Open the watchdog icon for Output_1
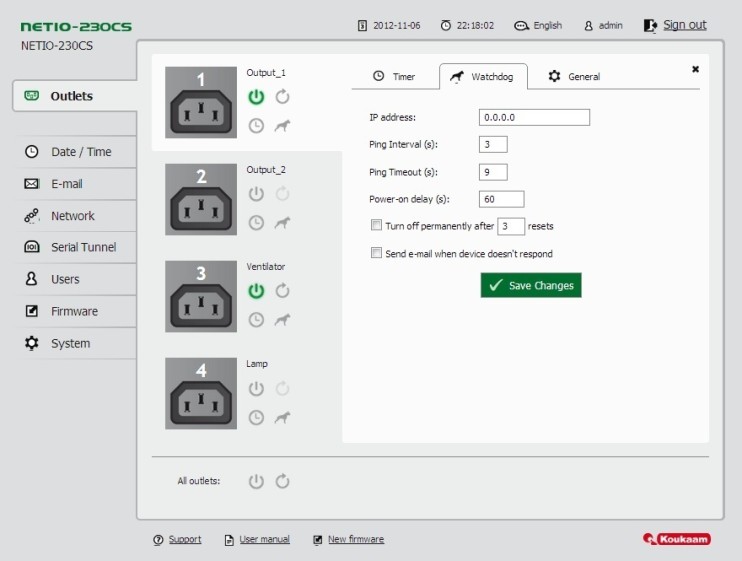This screenshot has height=561, width=742. [282, 126]
